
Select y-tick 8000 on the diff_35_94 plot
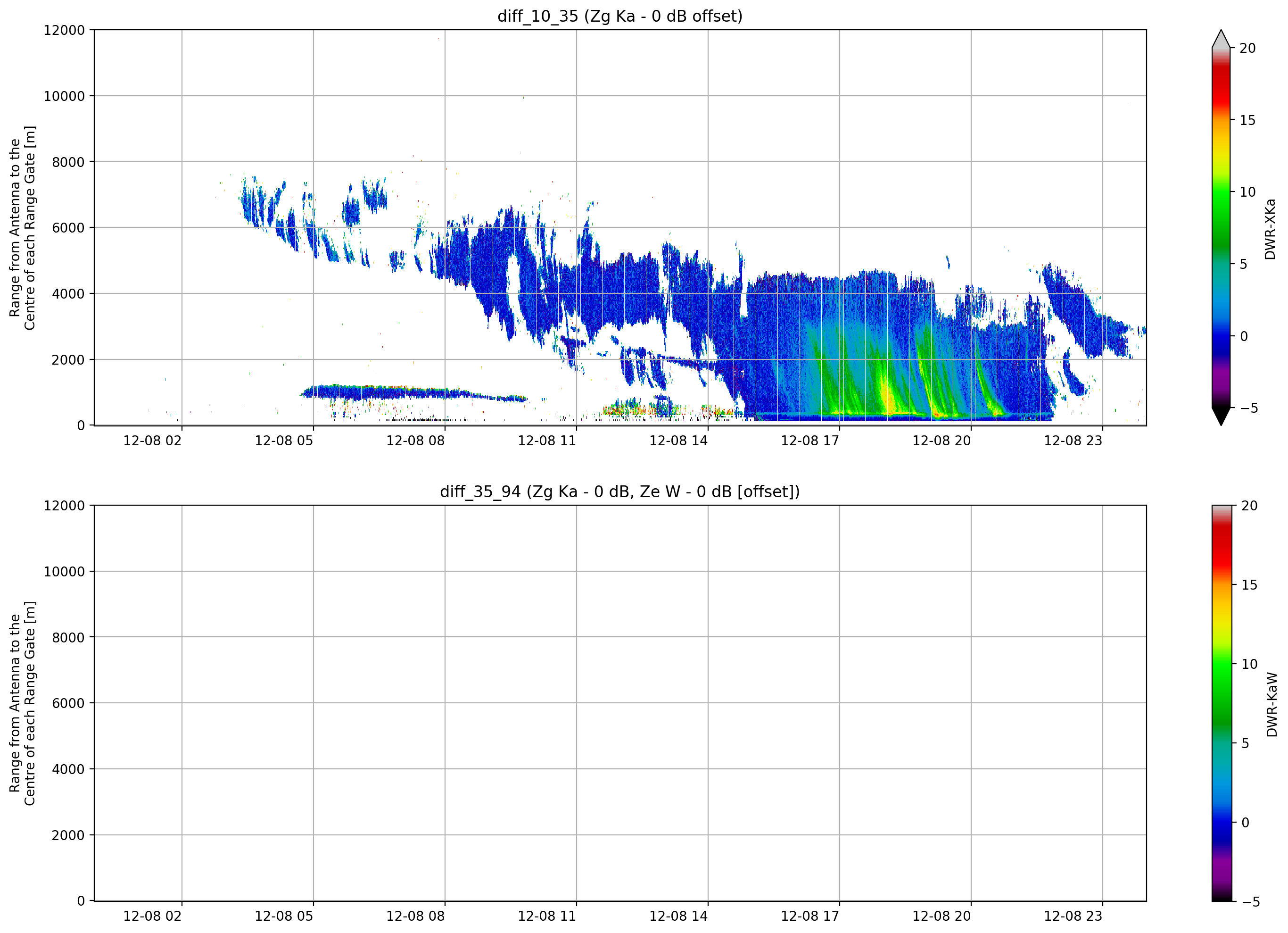click(68, 638)
